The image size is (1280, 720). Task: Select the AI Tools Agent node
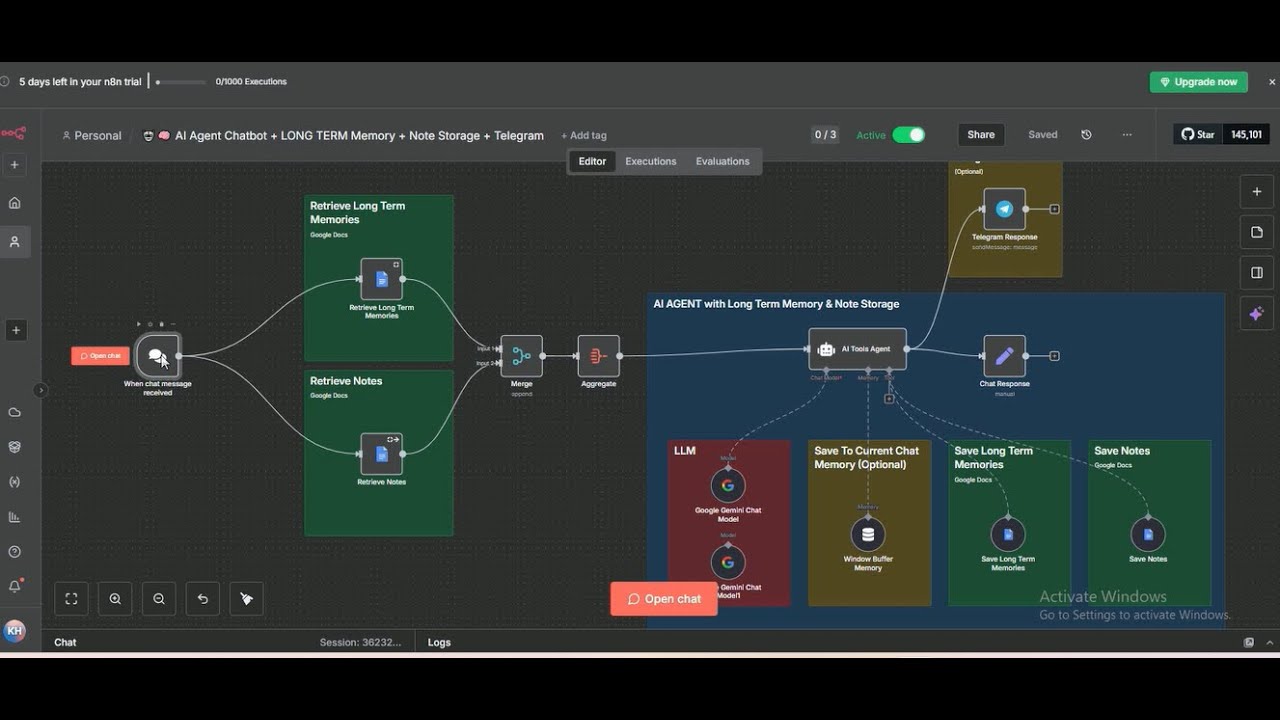pos(858,349)
